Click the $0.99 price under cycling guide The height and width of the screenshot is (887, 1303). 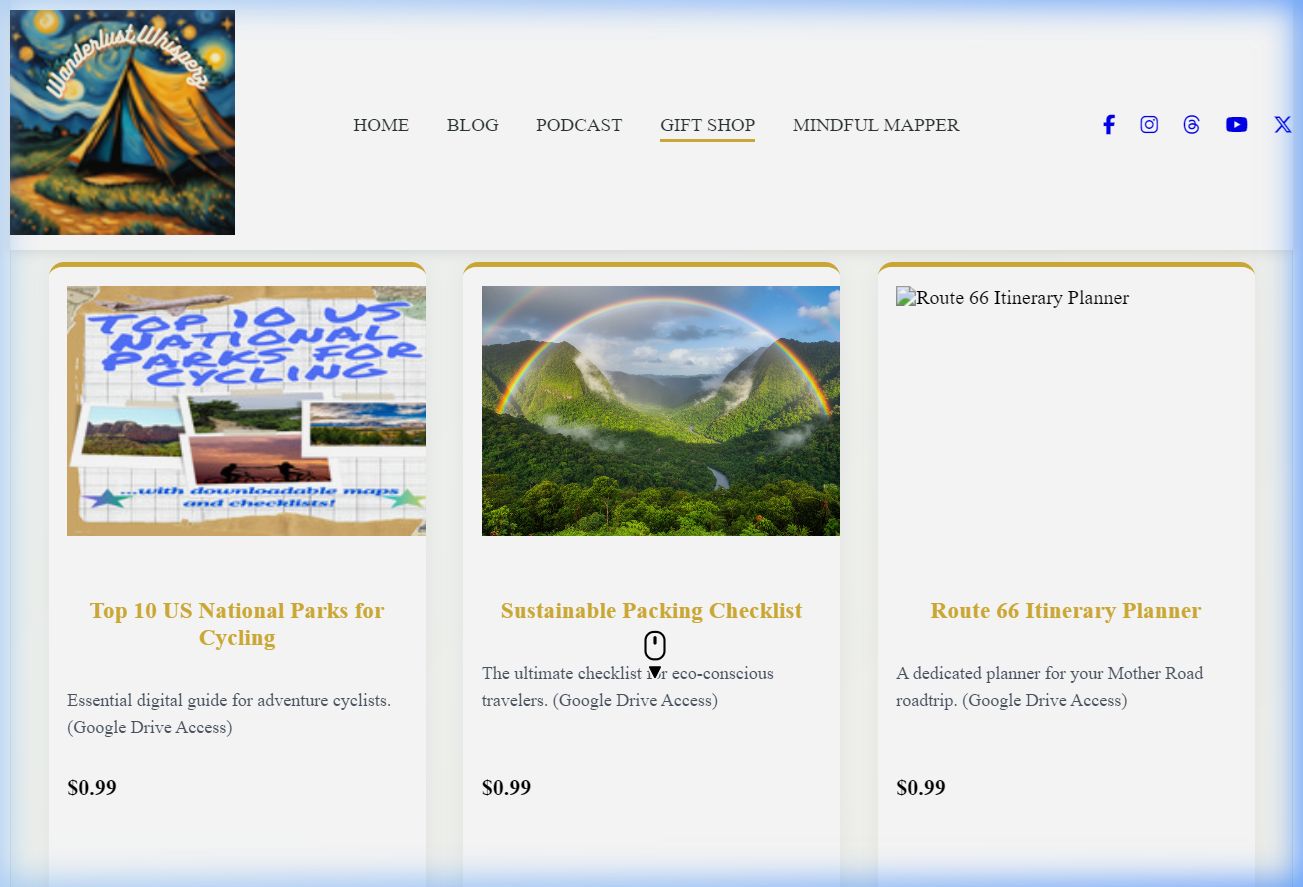(92, 788)
